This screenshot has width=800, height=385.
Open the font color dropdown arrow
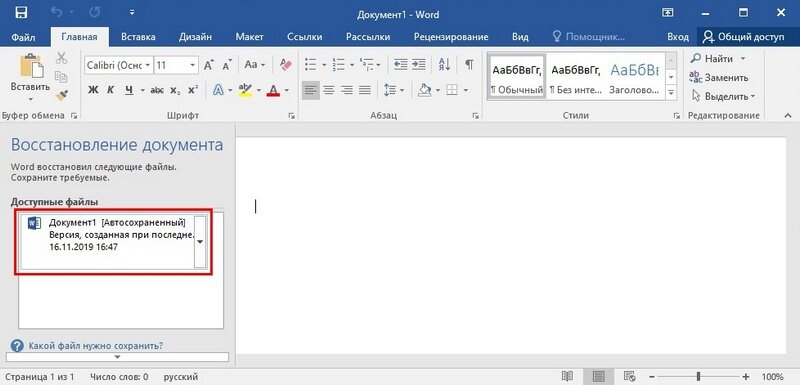pyautogui.click(x=287, y=91)
